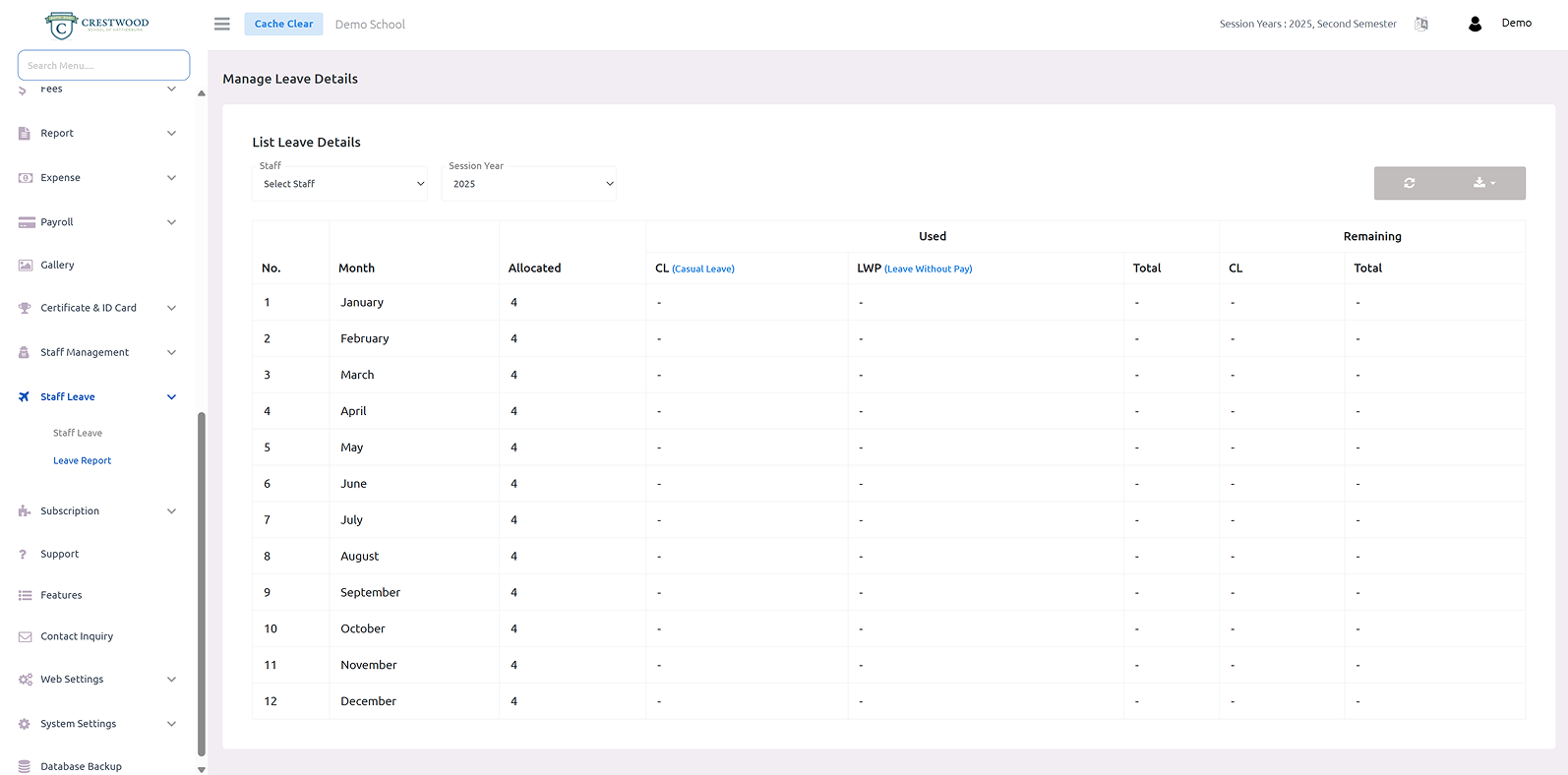Click the Contact Inquiry envelope icon
Viewport: 1568px width, 775px height.
[x=26, y=637]
